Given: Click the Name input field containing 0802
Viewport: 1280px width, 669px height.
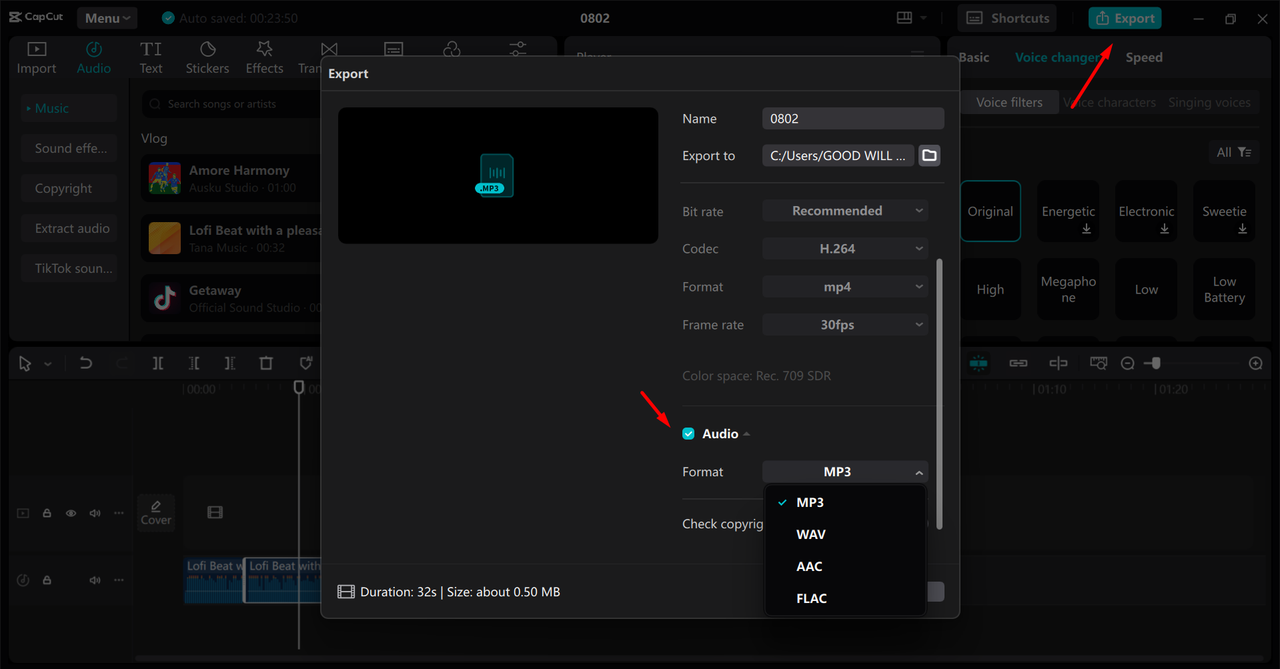Looking at the screenshot, I should pyautogui.click(x=853, y=118).
